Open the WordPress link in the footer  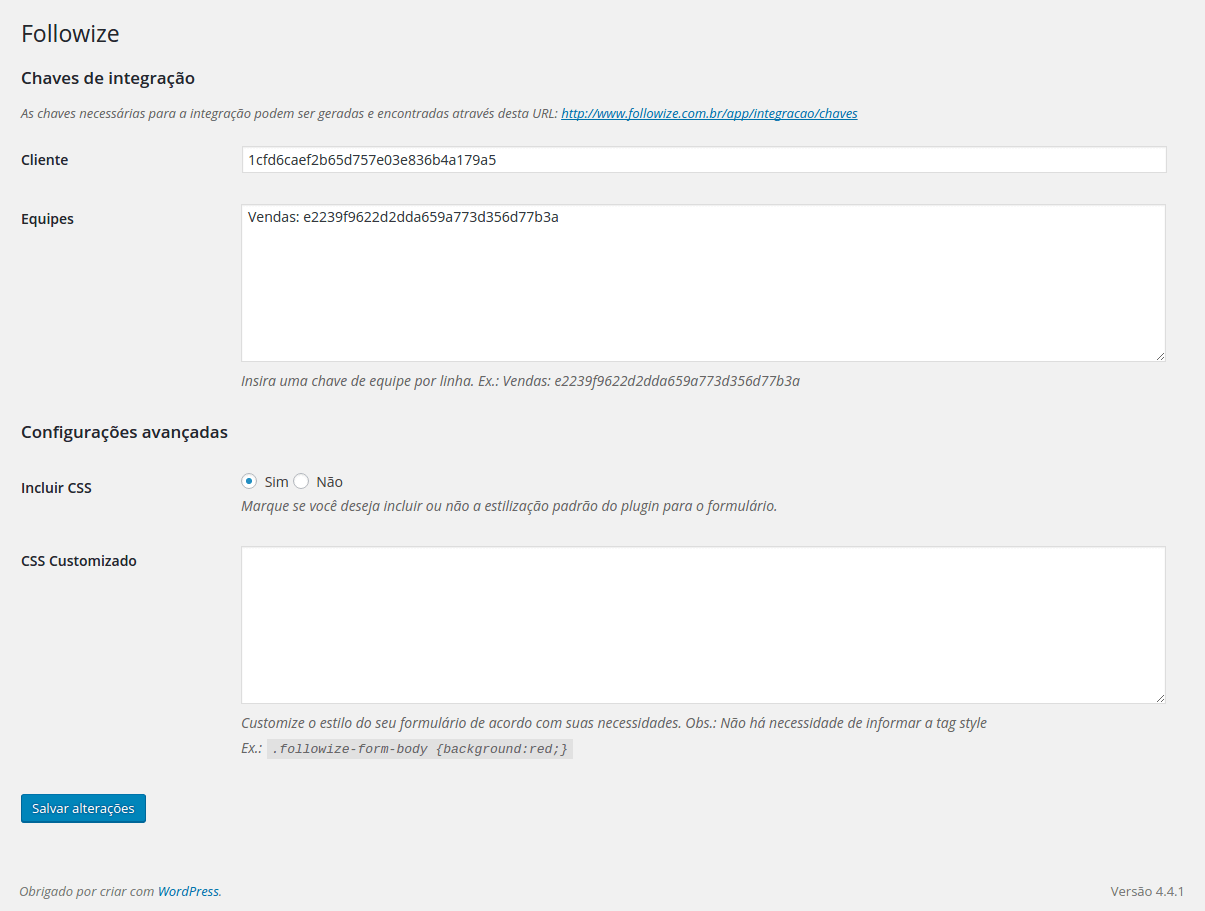tap(188, 891)
